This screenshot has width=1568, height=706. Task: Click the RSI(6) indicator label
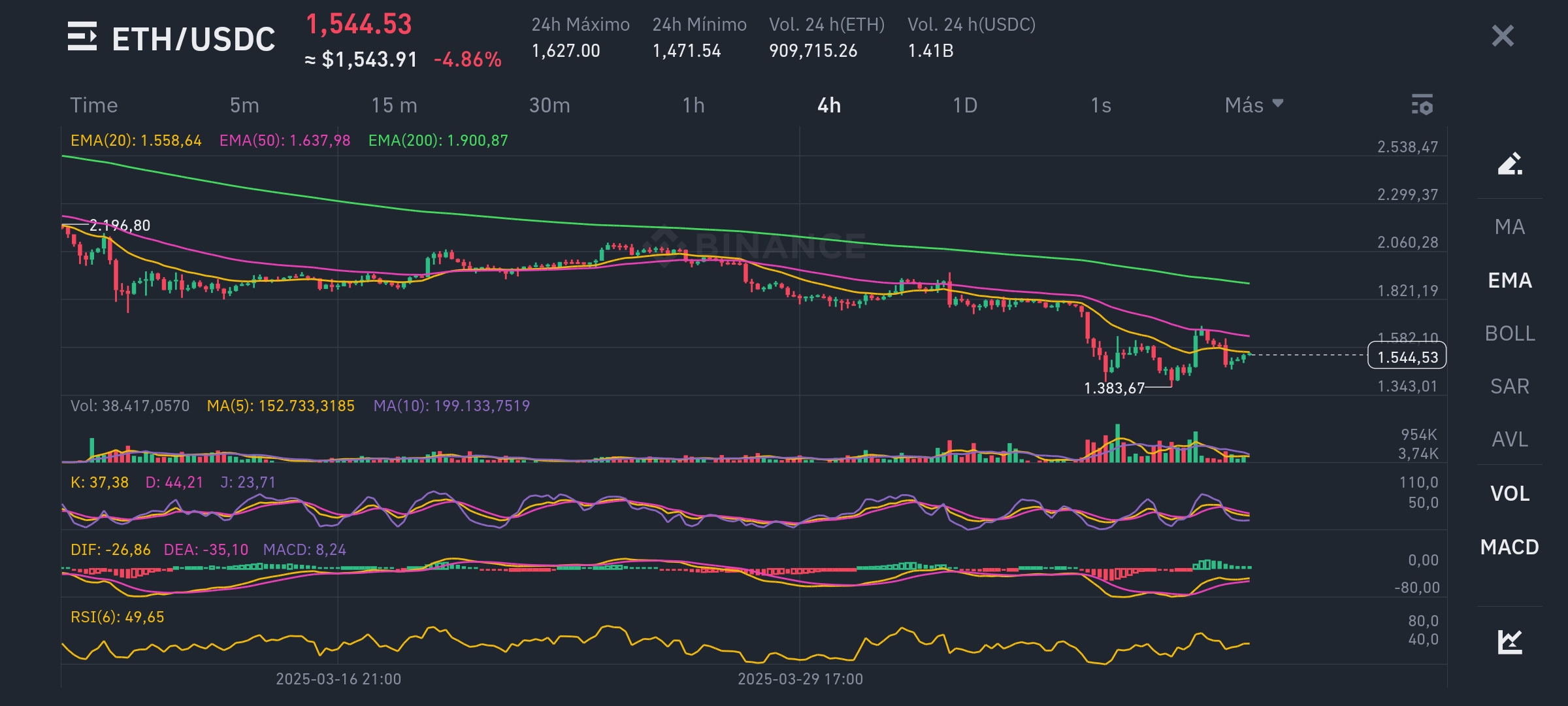pos(118,616)
